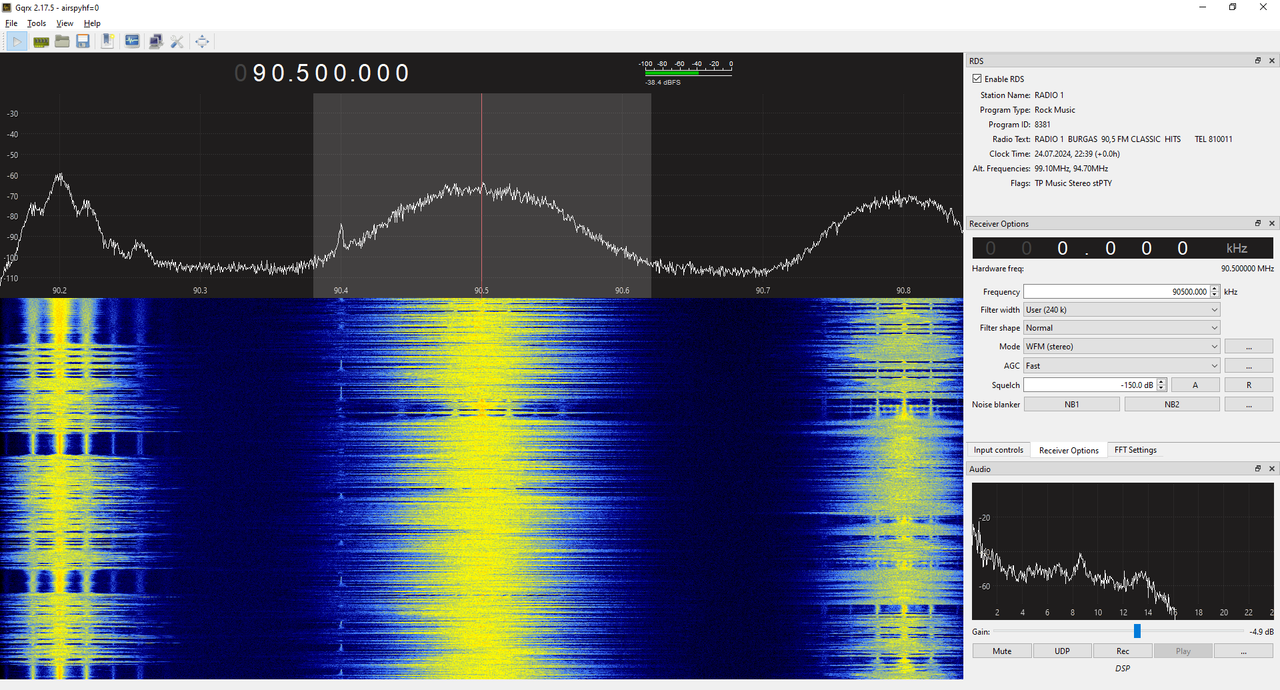
Task: Click the Program ID value 8381
Action: pos(1043,125)
